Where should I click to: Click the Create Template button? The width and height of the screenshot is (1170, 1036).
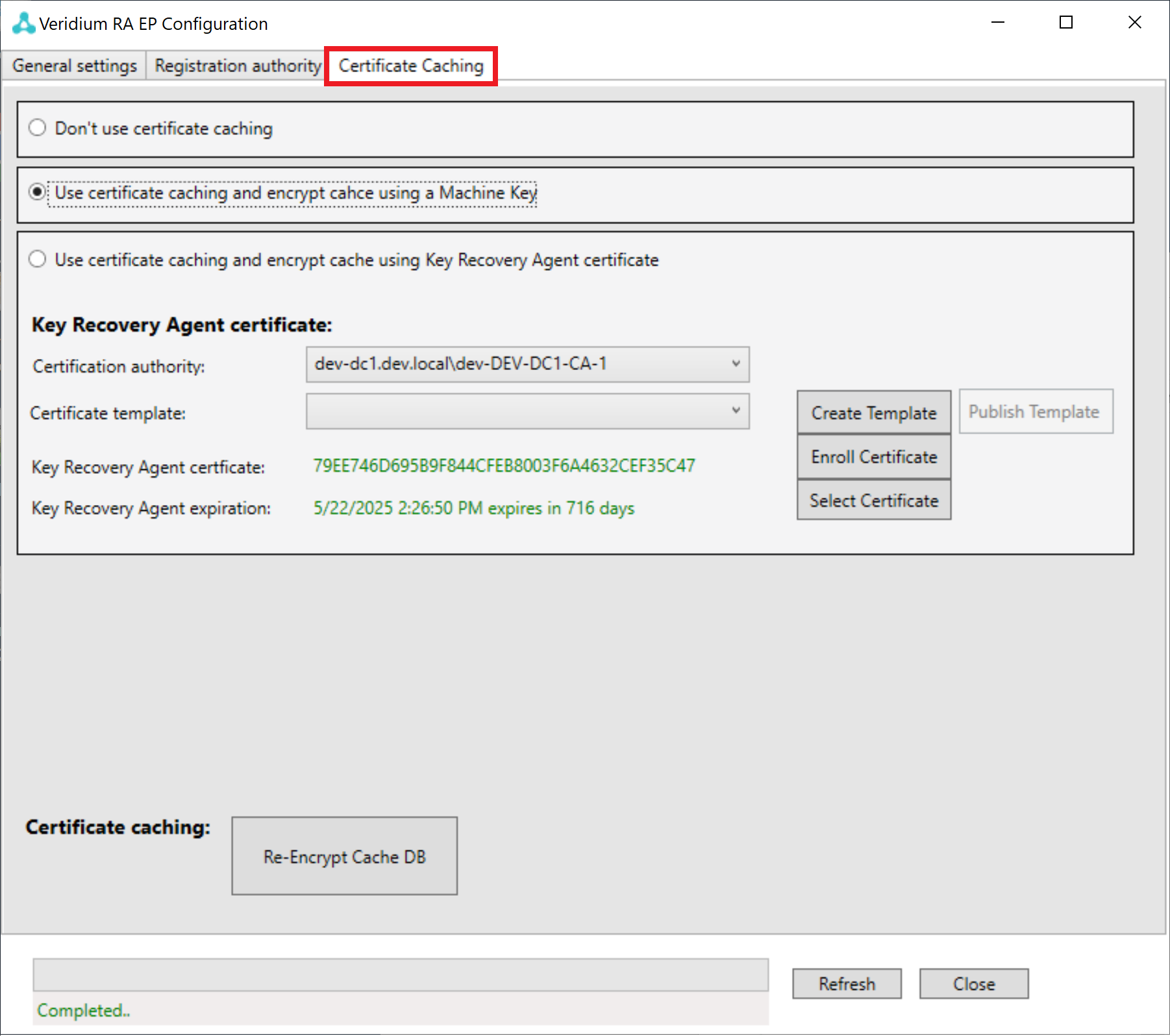(873, 413)
